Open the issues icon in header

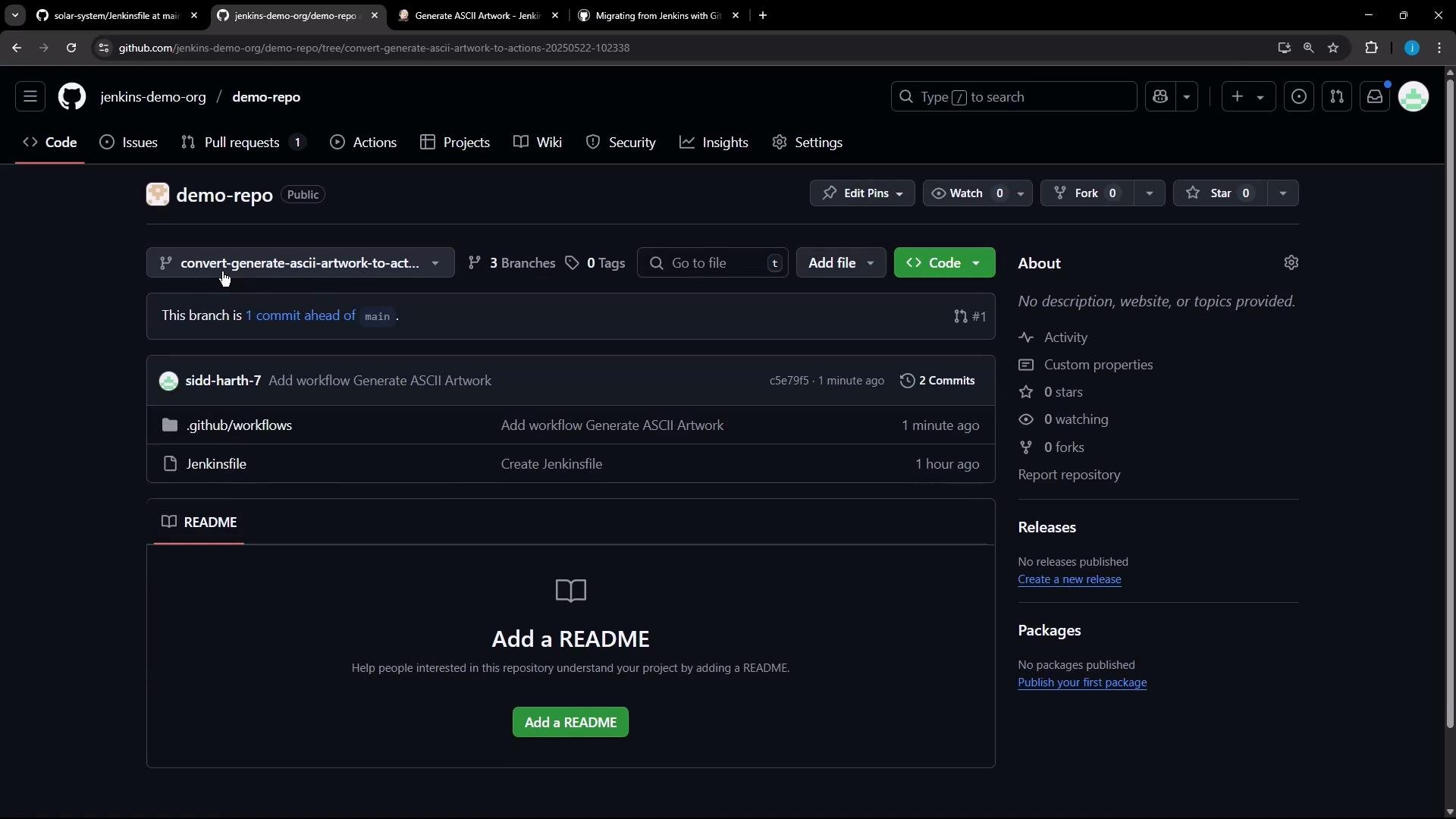pos(1299,97)
